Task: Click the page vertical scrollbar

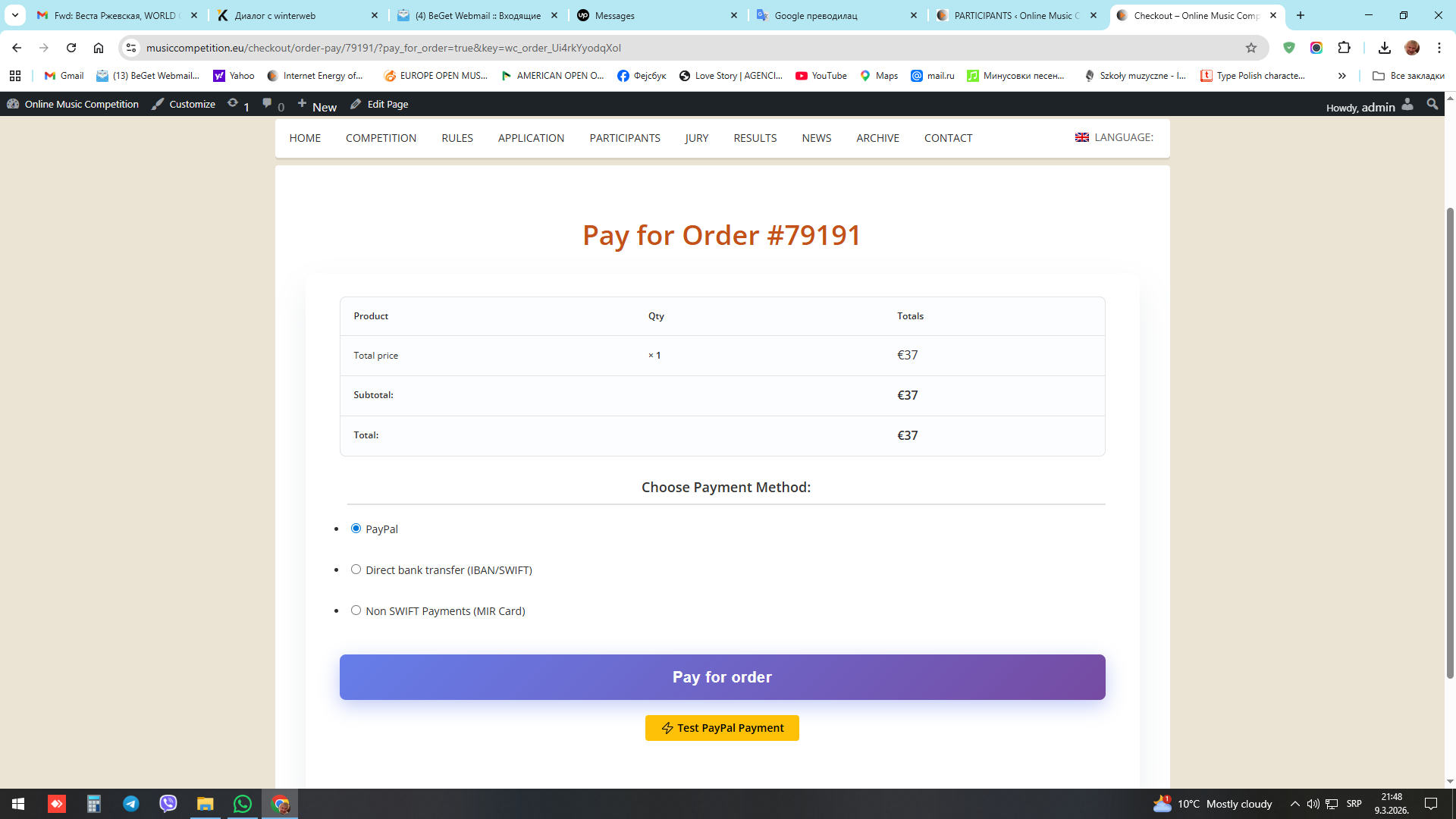Action: (x=1450, y=440)
